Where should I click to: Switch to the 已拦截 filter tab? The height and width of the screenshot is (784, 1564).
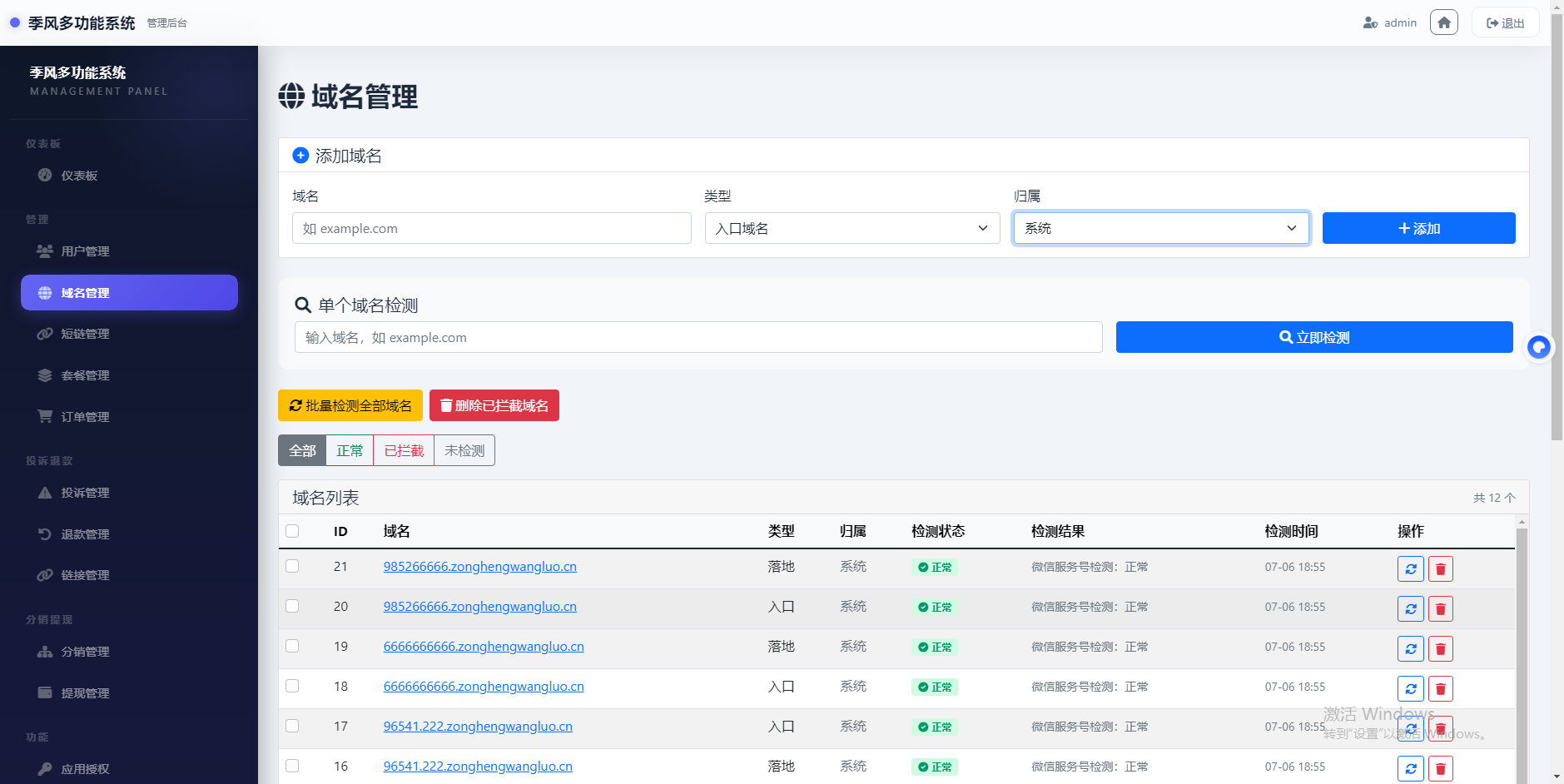404,450
